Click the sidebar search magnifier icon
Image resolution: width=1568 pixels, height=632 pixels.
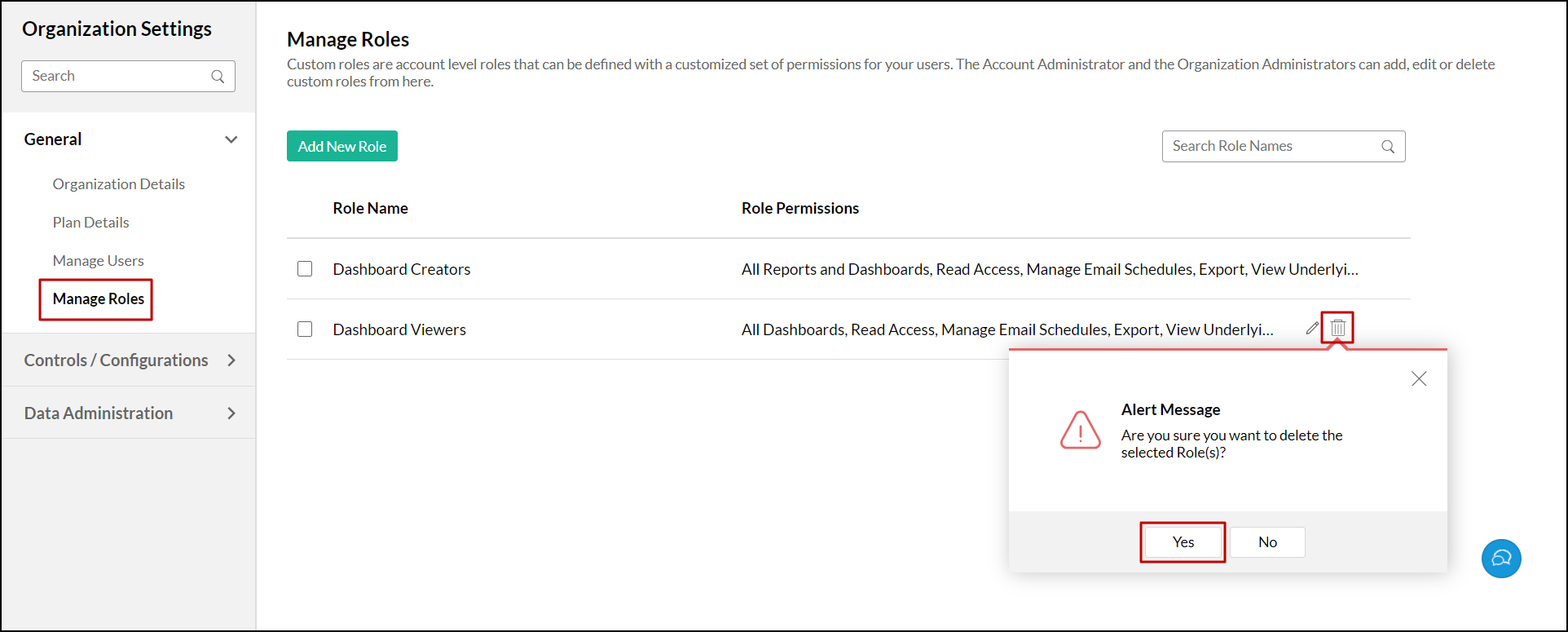pos(218,77)
